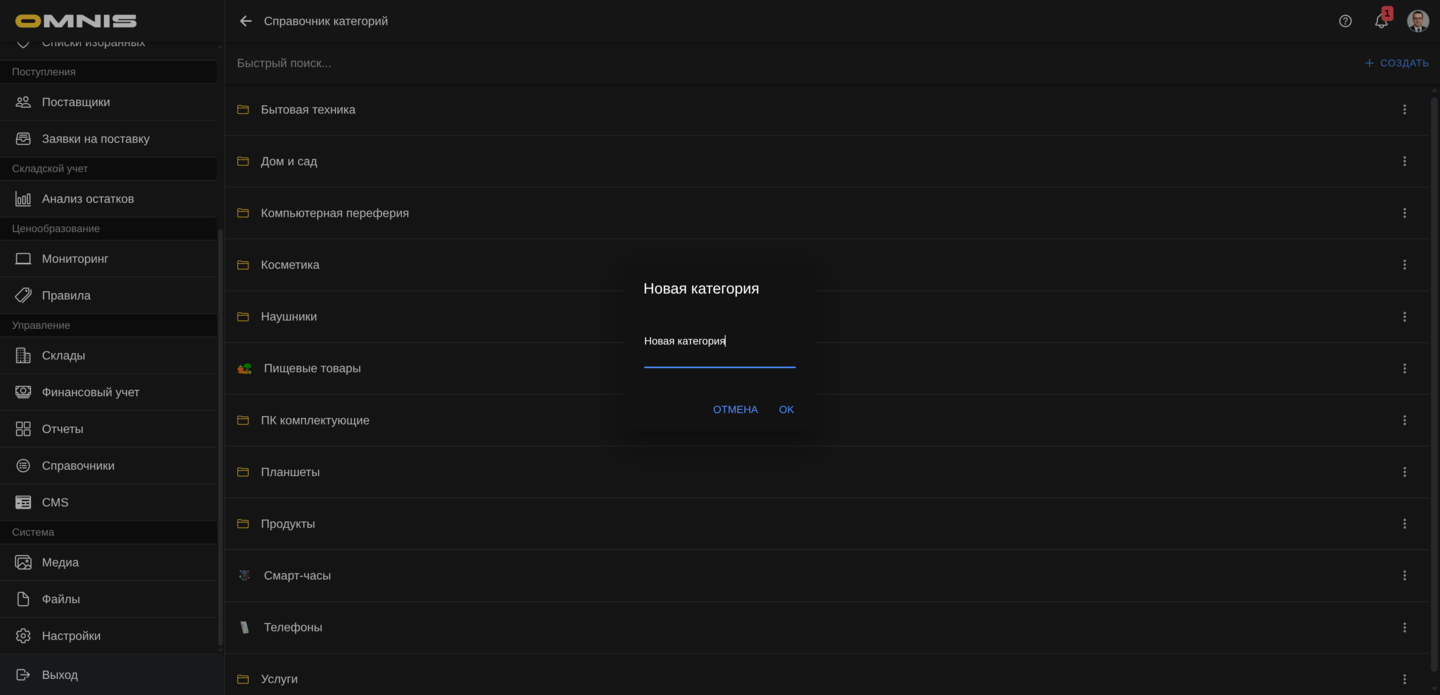
Task: Open the three-dot menu for Дом и сад
Action: pyautogui.click(x=1405, y=160)
